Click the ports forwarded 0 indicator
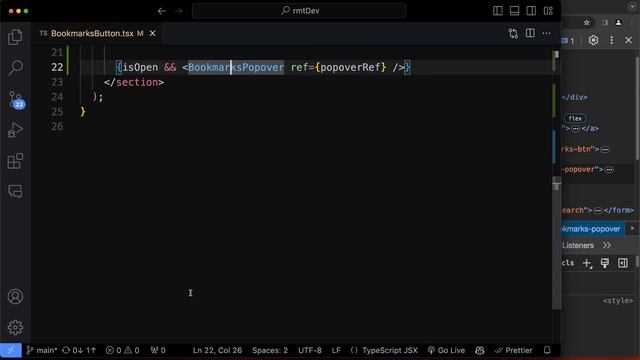 158,350
